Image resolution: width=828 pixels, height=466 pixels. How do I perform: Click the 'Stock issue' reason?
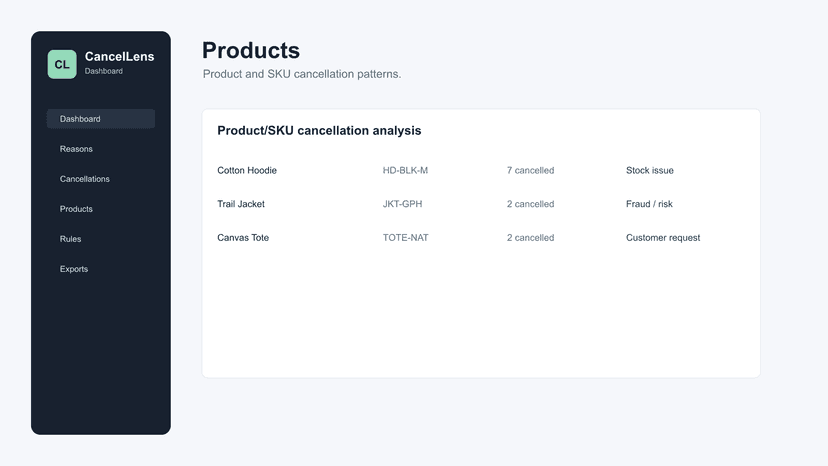[650, 170]
